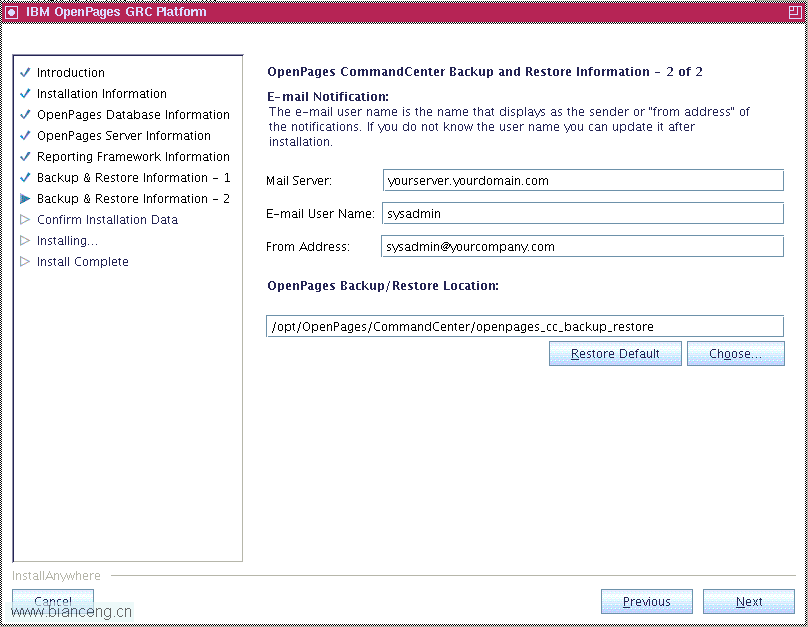Select the Installing... step
The height and width of the screenshot is (627, 808).
click(67, 241)
